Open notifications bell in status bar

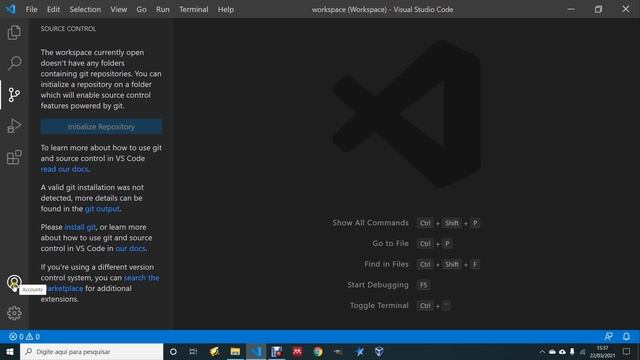626,336
